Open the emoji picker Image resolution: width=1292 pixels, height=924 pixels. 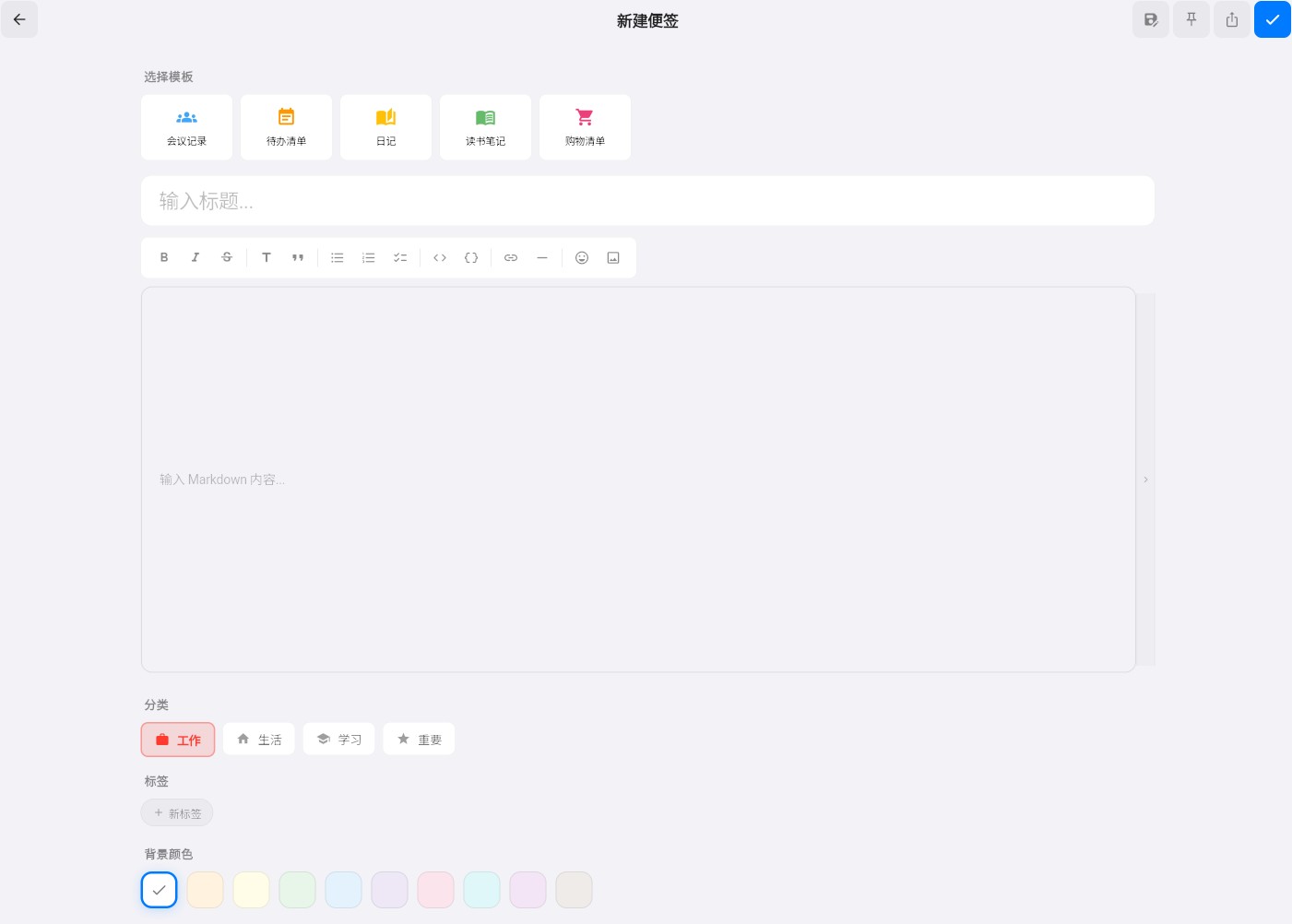tap(582, 257)
